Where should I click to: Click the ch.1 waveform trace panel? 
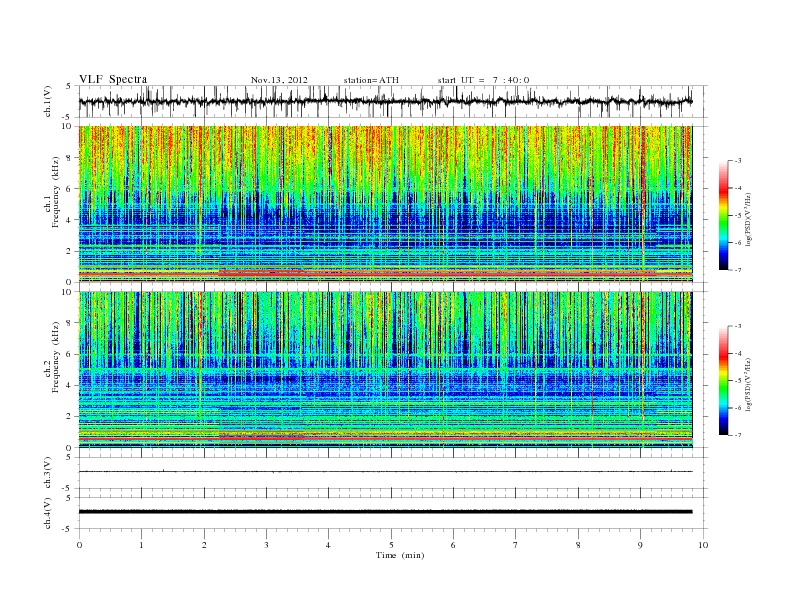[x=393, y=101]
